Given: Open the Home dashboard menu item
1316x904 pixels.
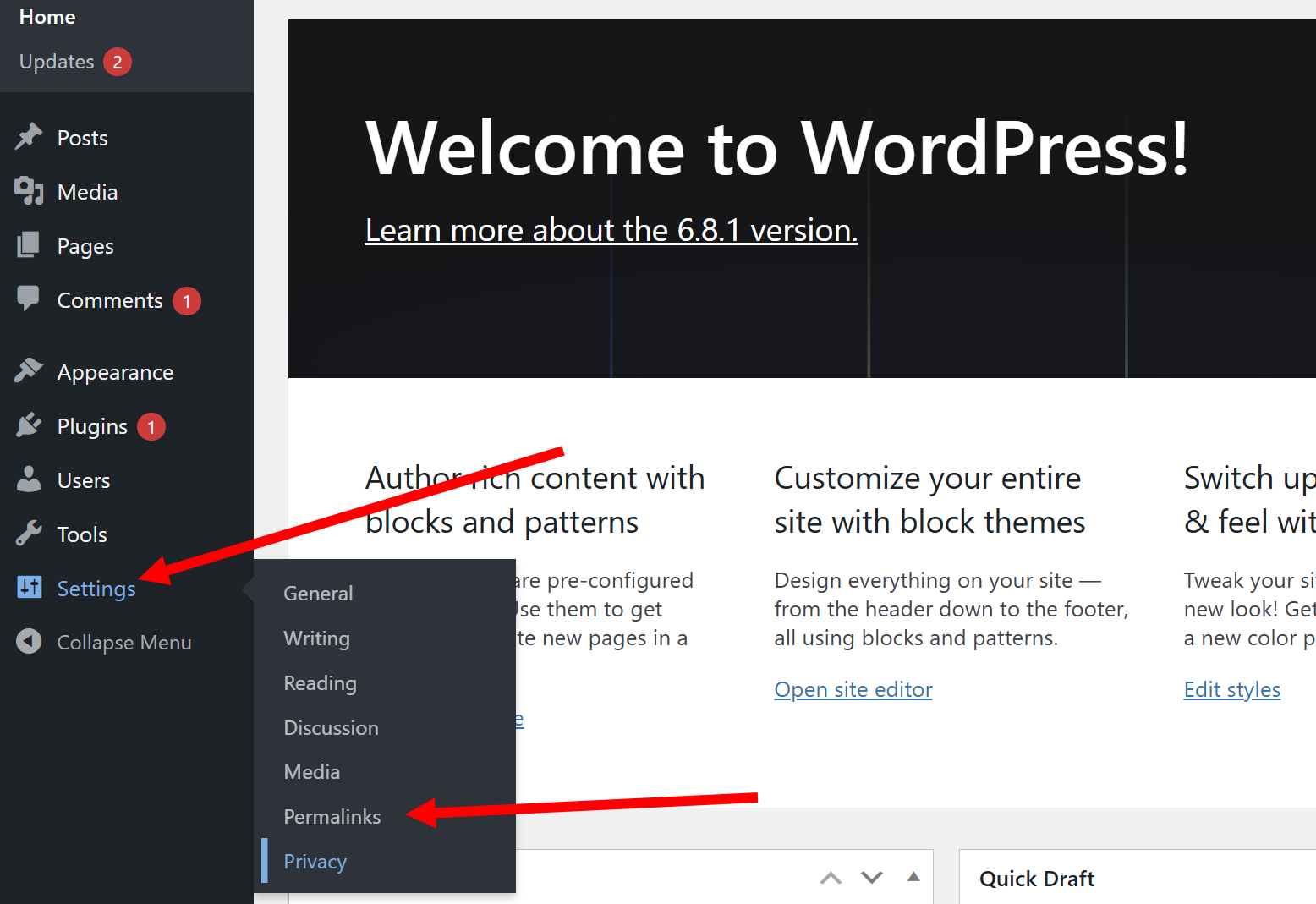Looking at the screenshot, I should click(47, 17).
